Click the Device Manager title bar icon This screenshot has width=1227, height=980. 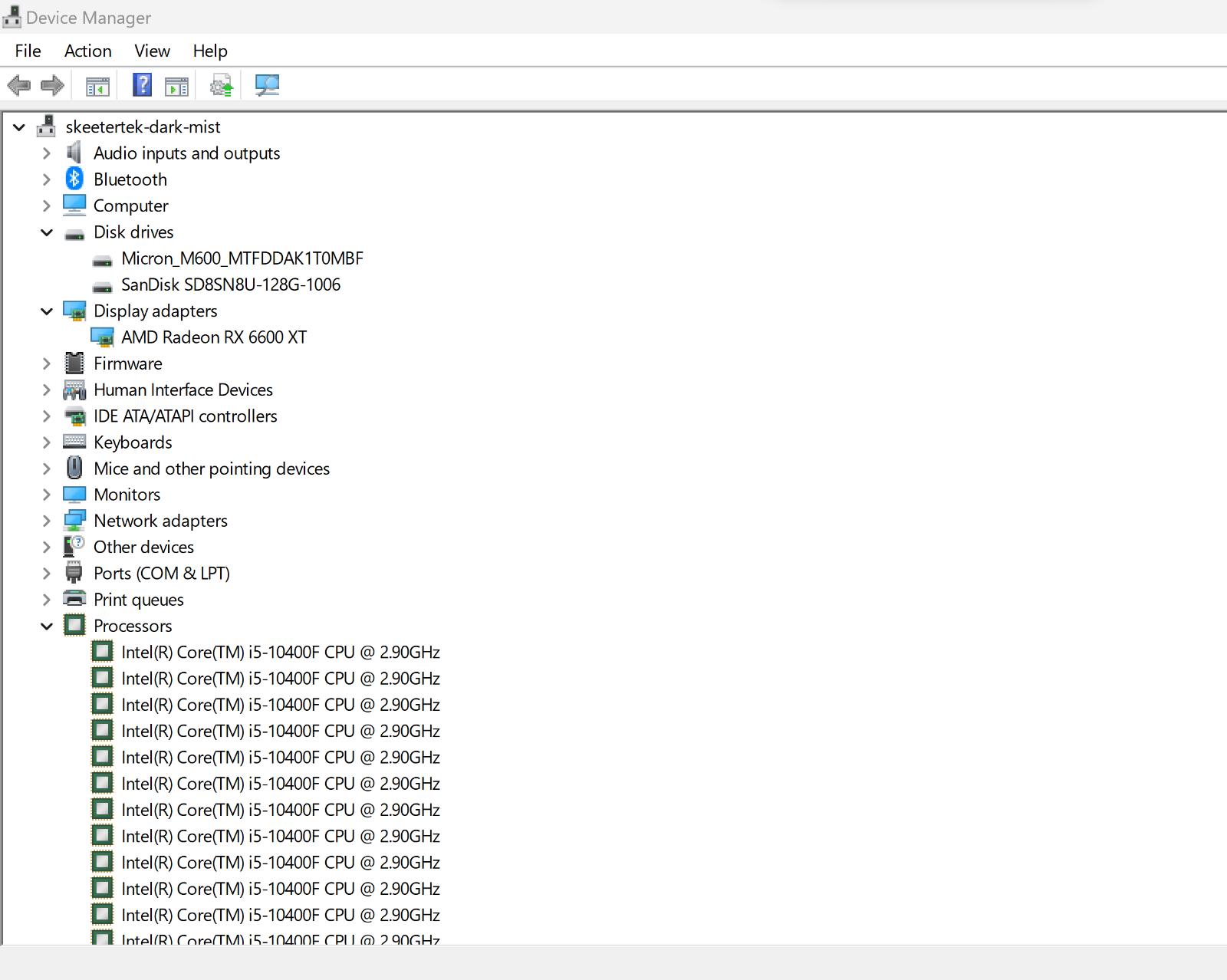[x=12, y=16]
